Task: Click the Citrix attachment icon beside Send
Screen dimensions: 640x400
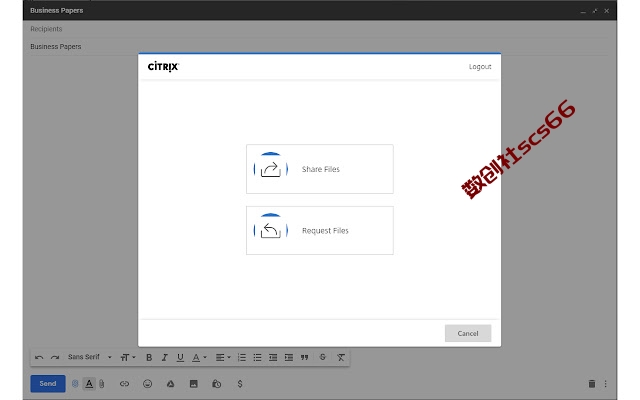Action: pos(75,384)
